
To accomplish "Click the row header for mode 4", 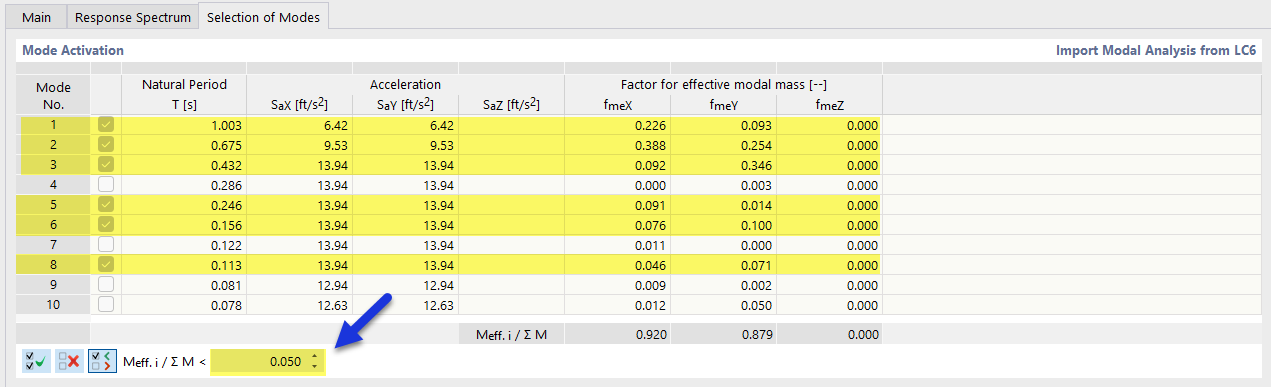I will coord(54,184).
